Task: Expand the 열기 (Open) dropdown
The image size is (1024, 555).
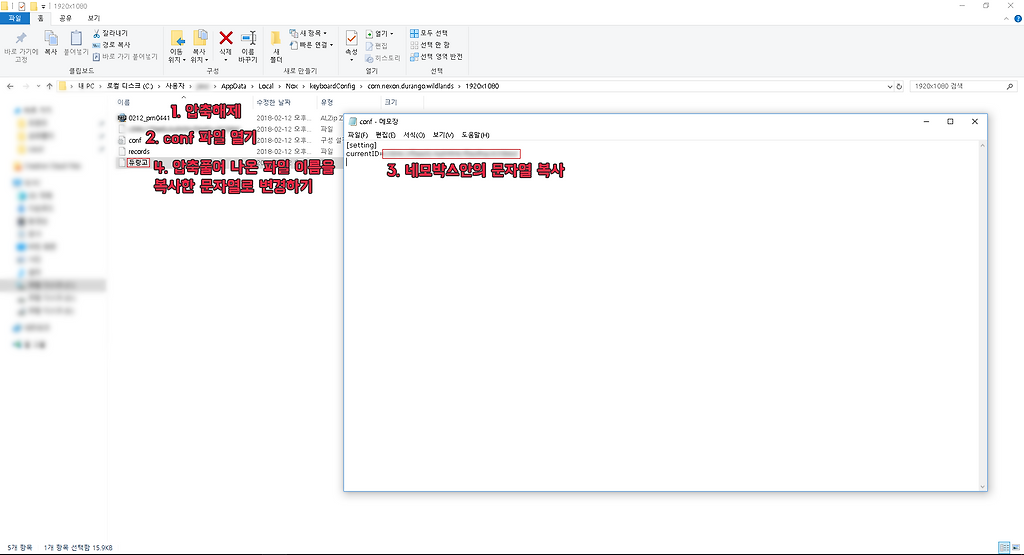Action: (x=379, y=34)
